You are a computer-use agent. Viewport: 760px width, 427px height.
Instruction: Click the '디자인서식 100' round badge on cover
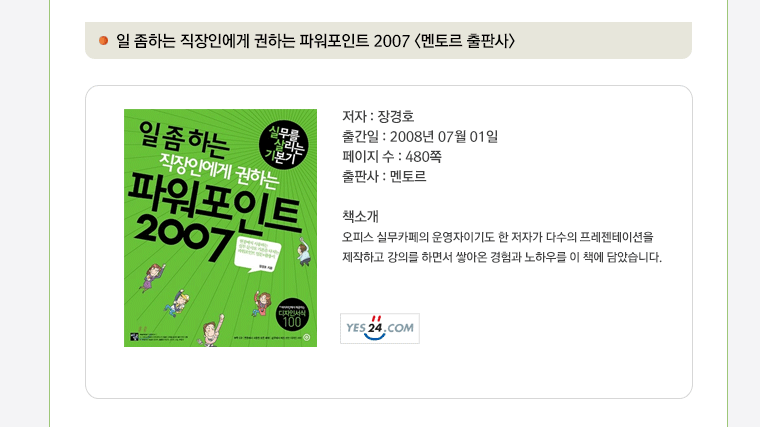(x=292, y=316)
